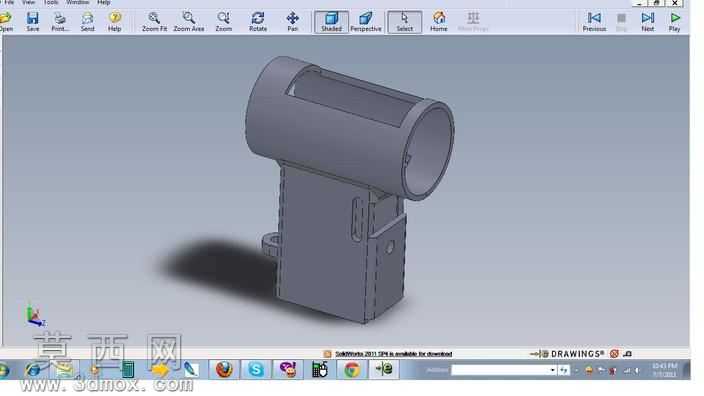Open the Window menu
This screenshot has width=704, height=396.
[x=78, y=3]
